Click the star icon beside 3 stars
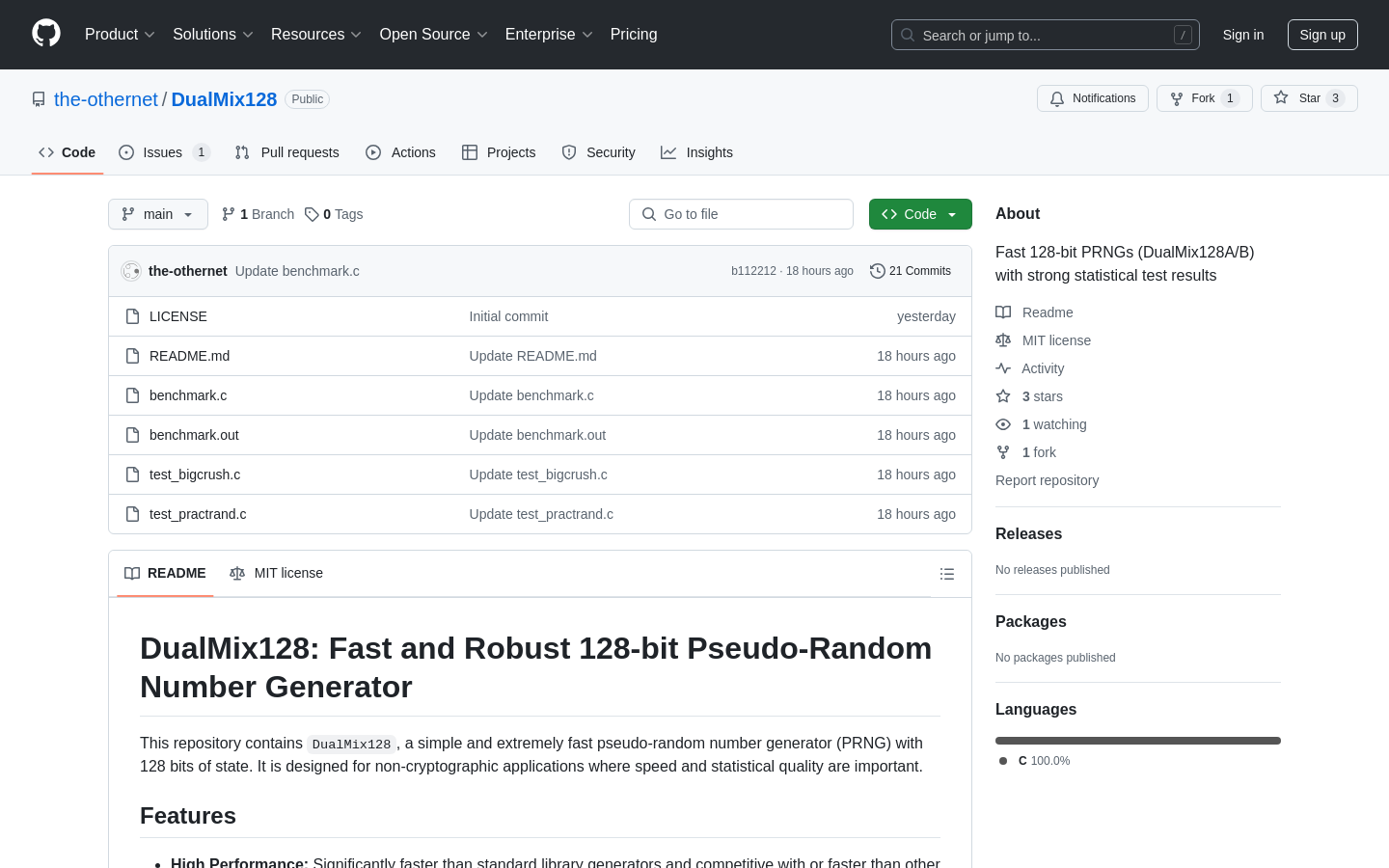1389x868 pixels. [x=1003, y=396]
